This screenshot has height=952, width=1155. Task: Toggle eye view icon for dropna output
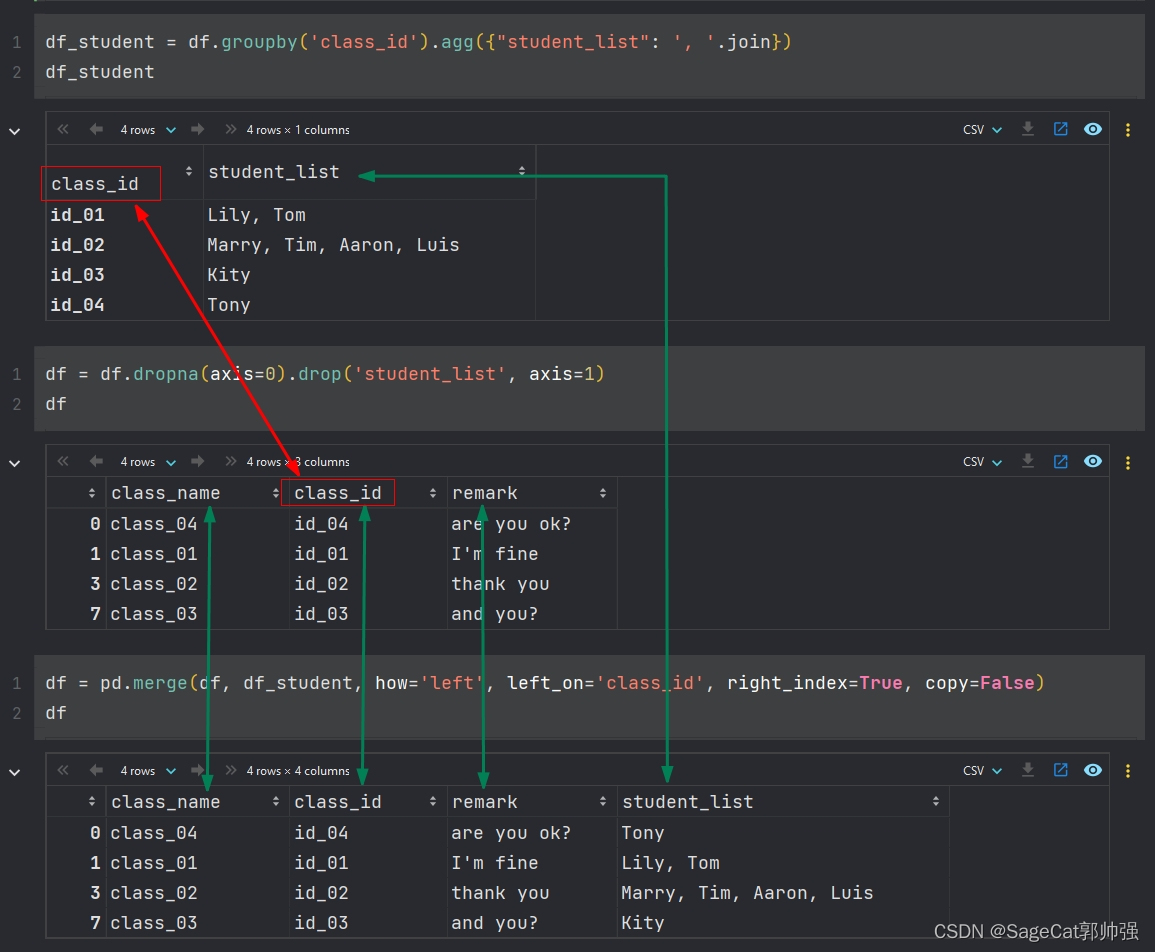tap(1093, 461)
